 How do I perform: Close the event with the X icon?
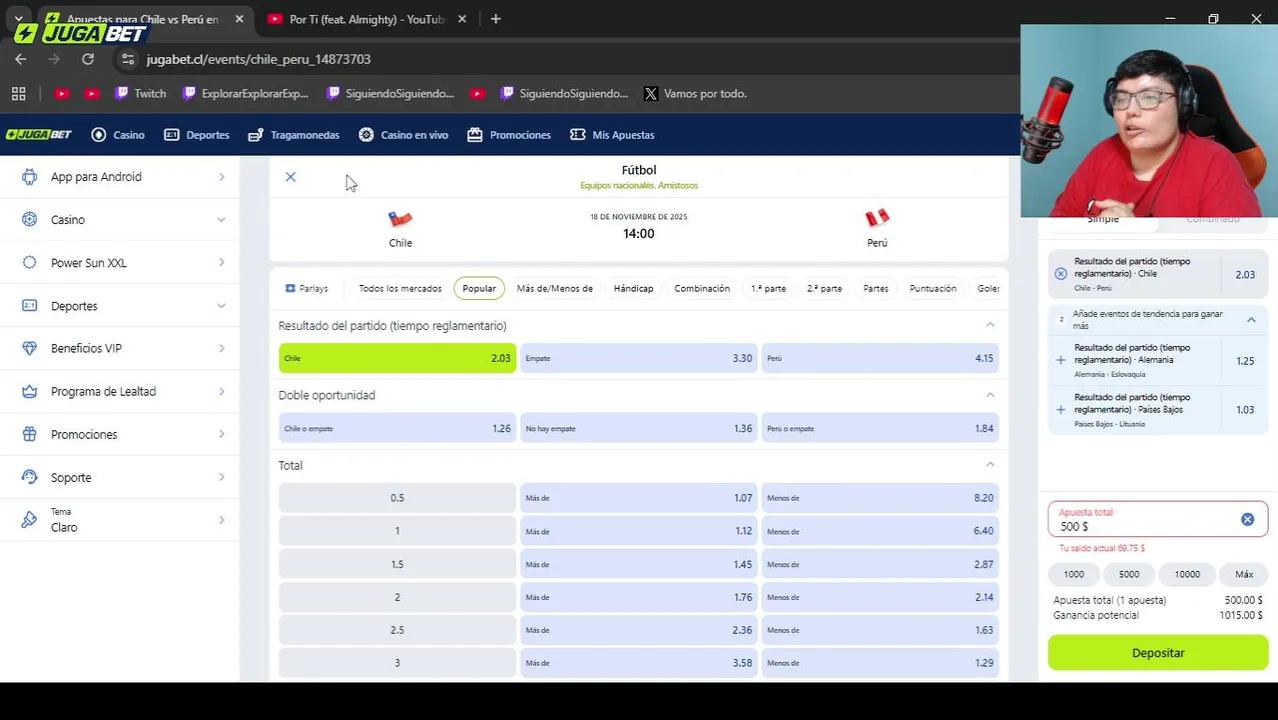(x=290, y=177)
